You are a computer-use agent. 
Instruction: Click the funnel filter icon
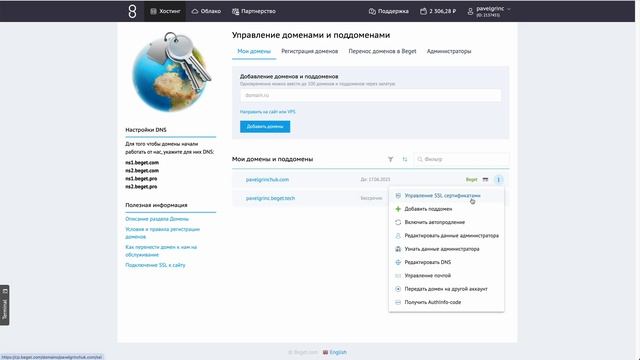click(391, 159)
